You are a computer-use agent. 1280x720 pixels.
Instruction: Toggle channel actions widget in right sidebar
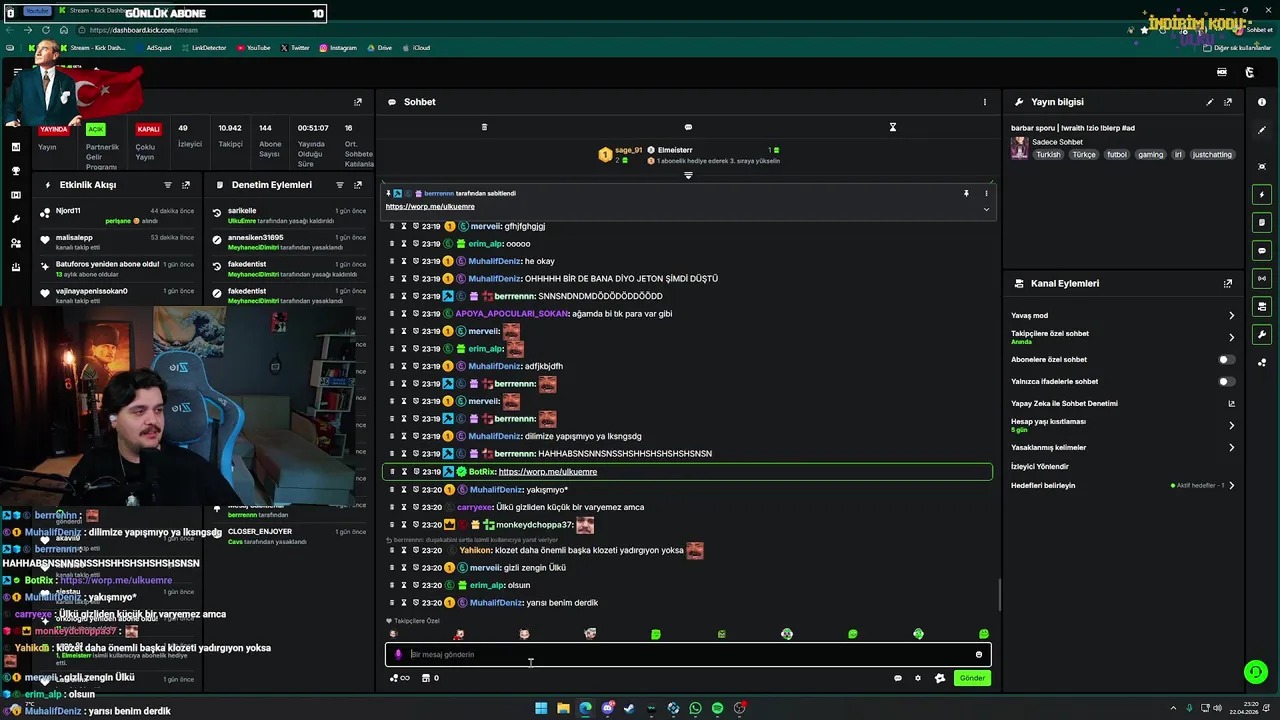click(1262, 306)
